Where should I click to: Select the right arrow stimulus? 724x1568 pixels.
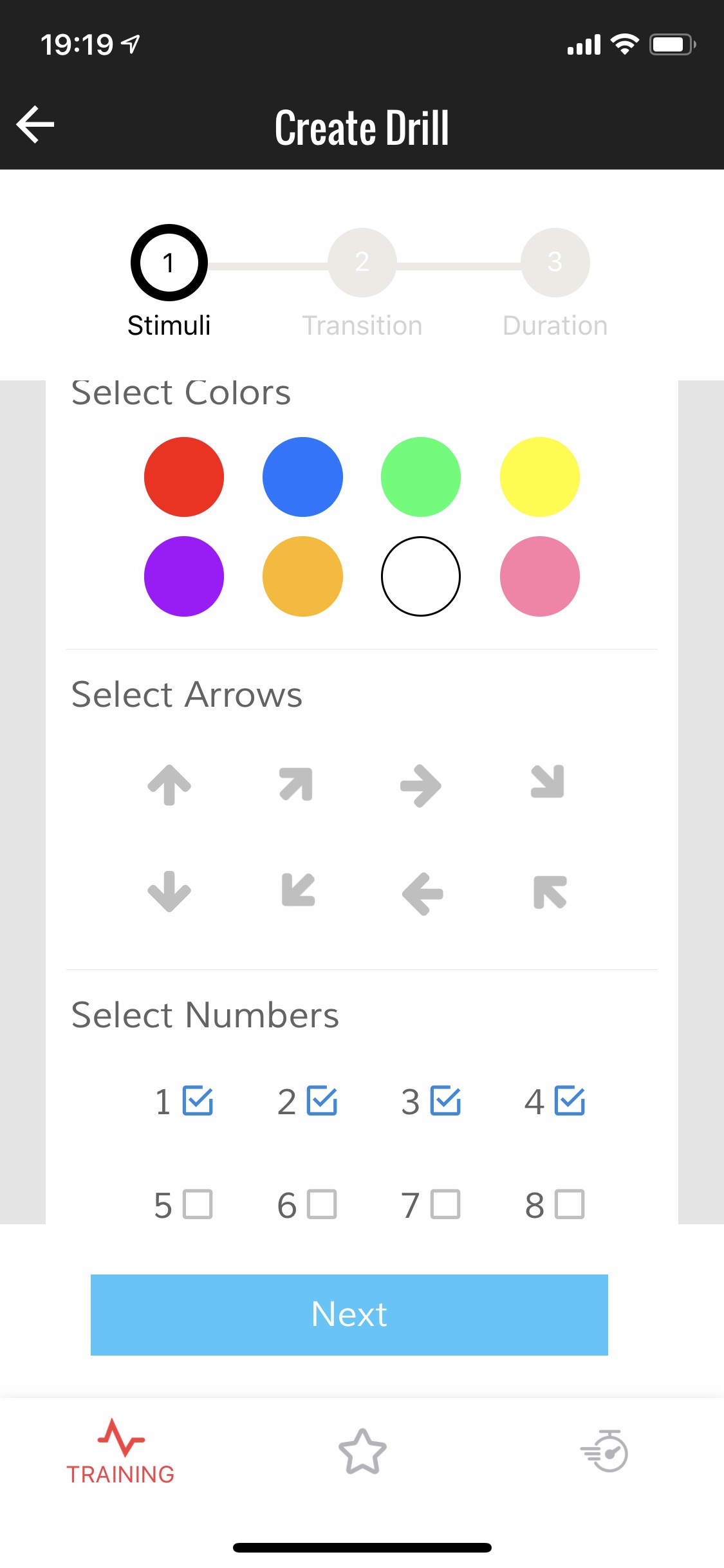(421, 785)
